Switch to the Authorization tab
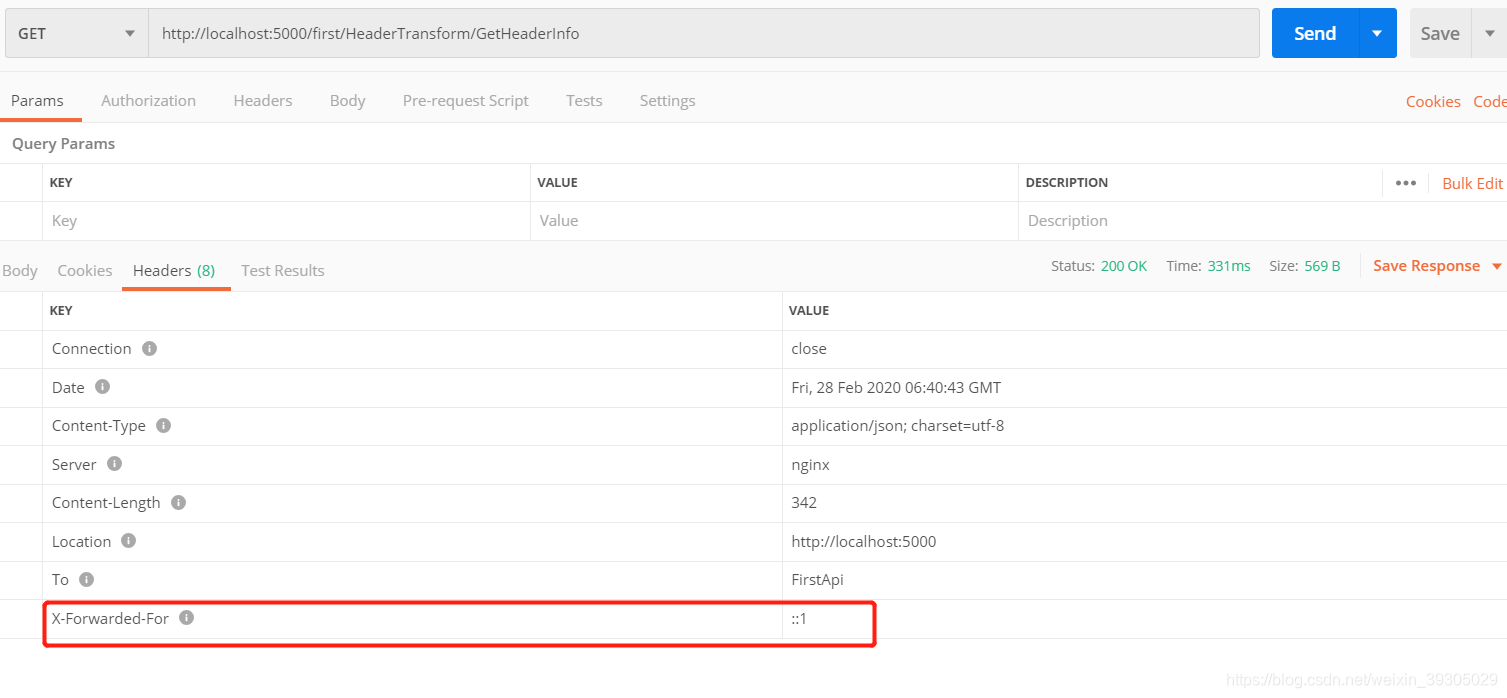Image resolution: width=1507 pixels, height=698 pixels. pos(148,100)
